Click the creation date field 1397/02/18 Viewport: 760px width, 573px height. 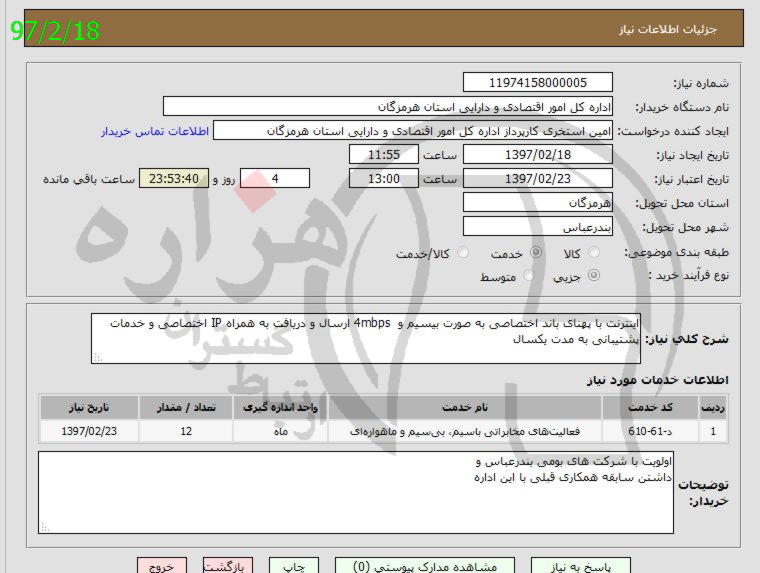coord(538,155)
